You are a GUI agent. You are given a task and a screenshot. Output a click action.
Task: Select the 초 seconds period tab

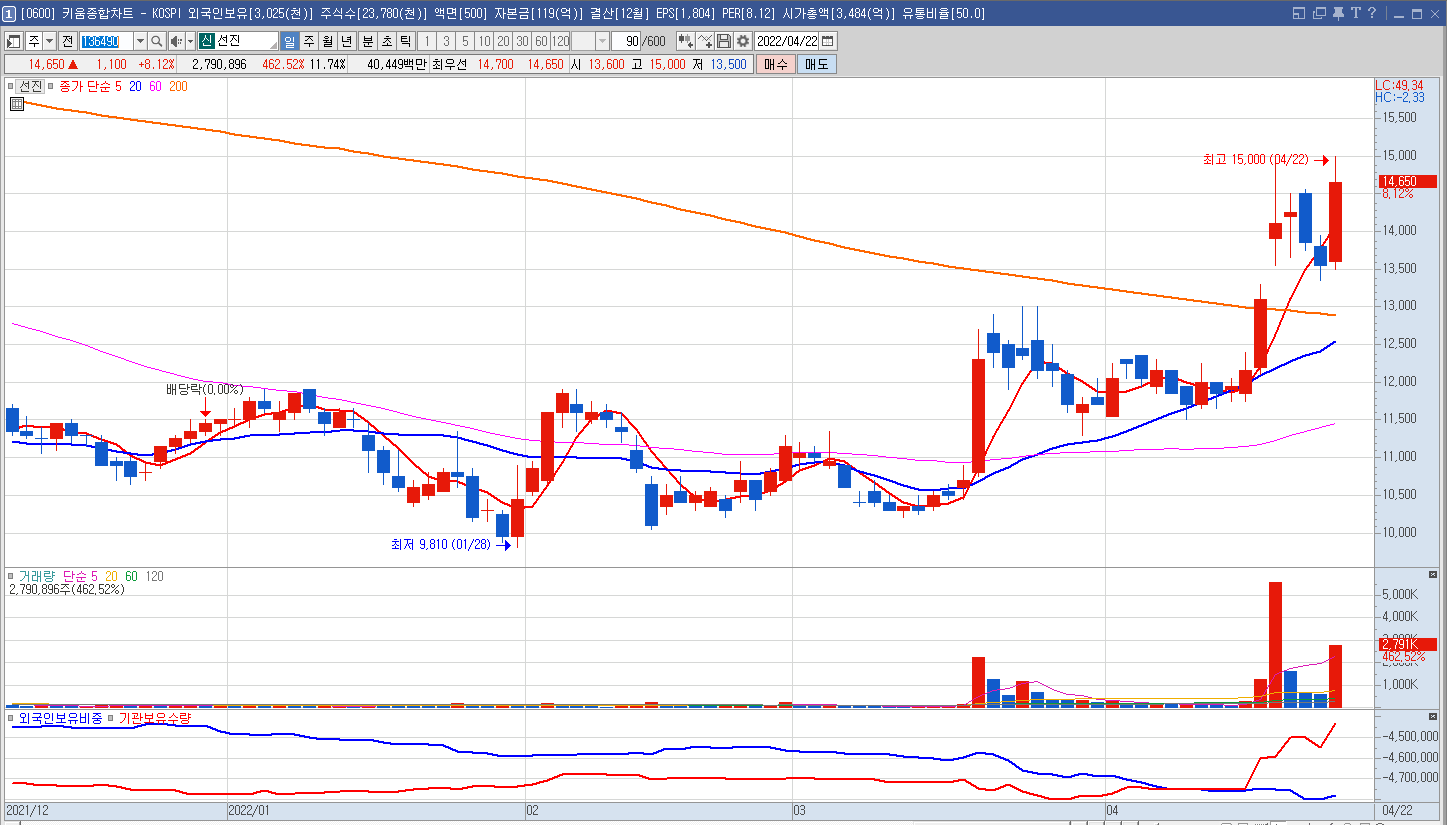click(386, 41)
